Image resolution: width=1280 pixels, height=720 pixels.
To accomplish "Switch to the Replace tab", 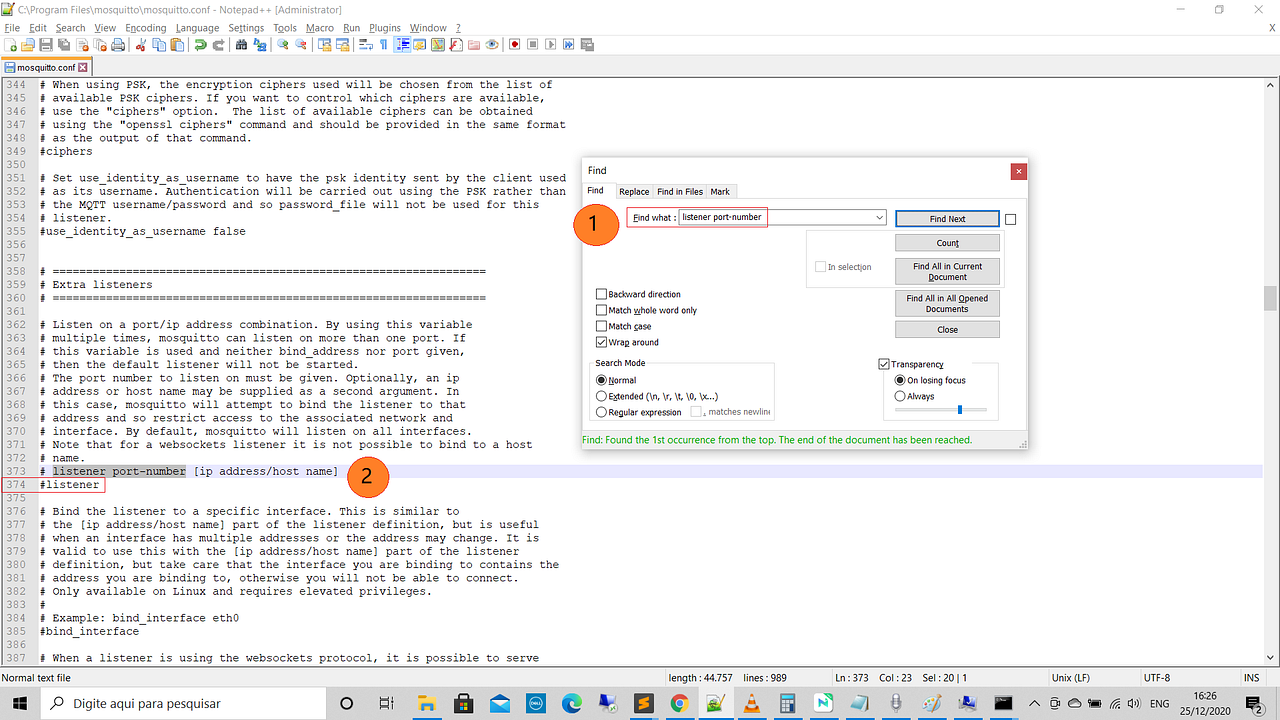I will tap(634, 191).
